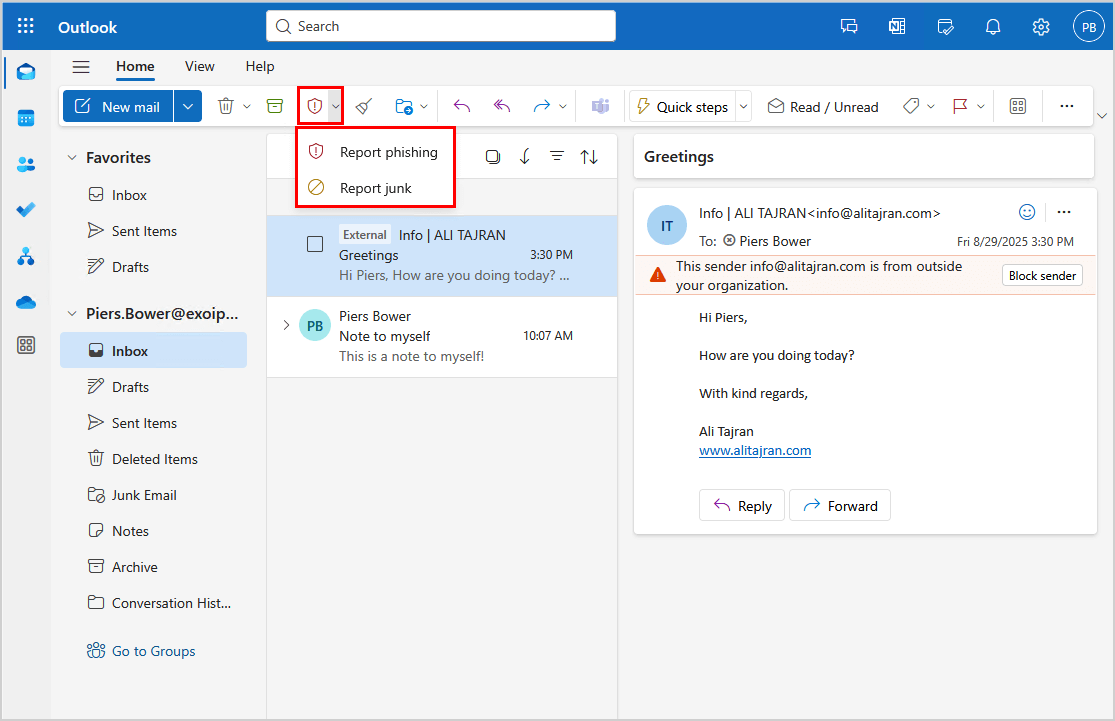Click the Settings gear icon
The image size is (1115, 721).
click(1041, 27)
